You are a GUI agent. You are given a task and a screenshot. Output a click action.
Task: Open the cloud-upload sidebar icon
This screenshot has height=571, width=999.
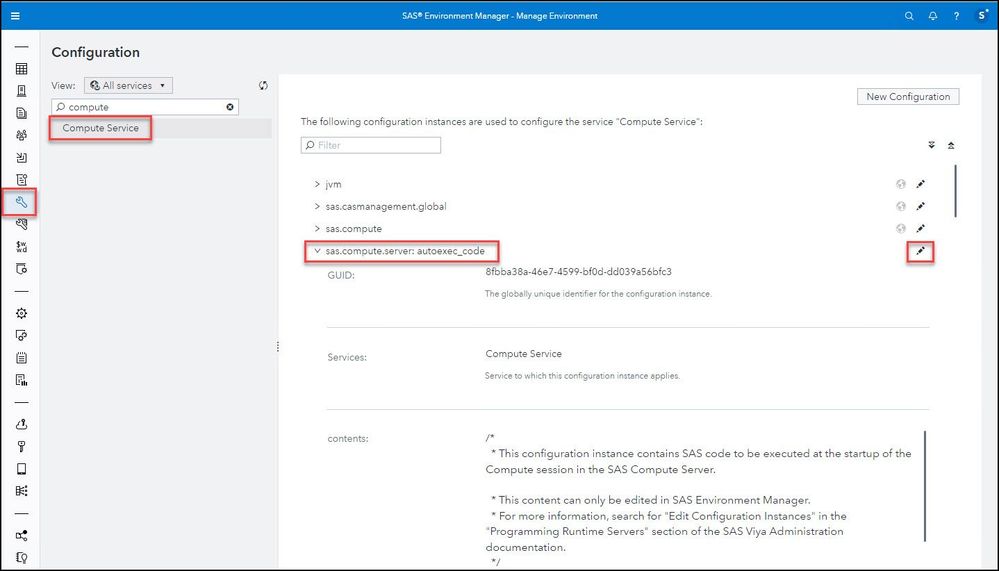tap(21, 424)
